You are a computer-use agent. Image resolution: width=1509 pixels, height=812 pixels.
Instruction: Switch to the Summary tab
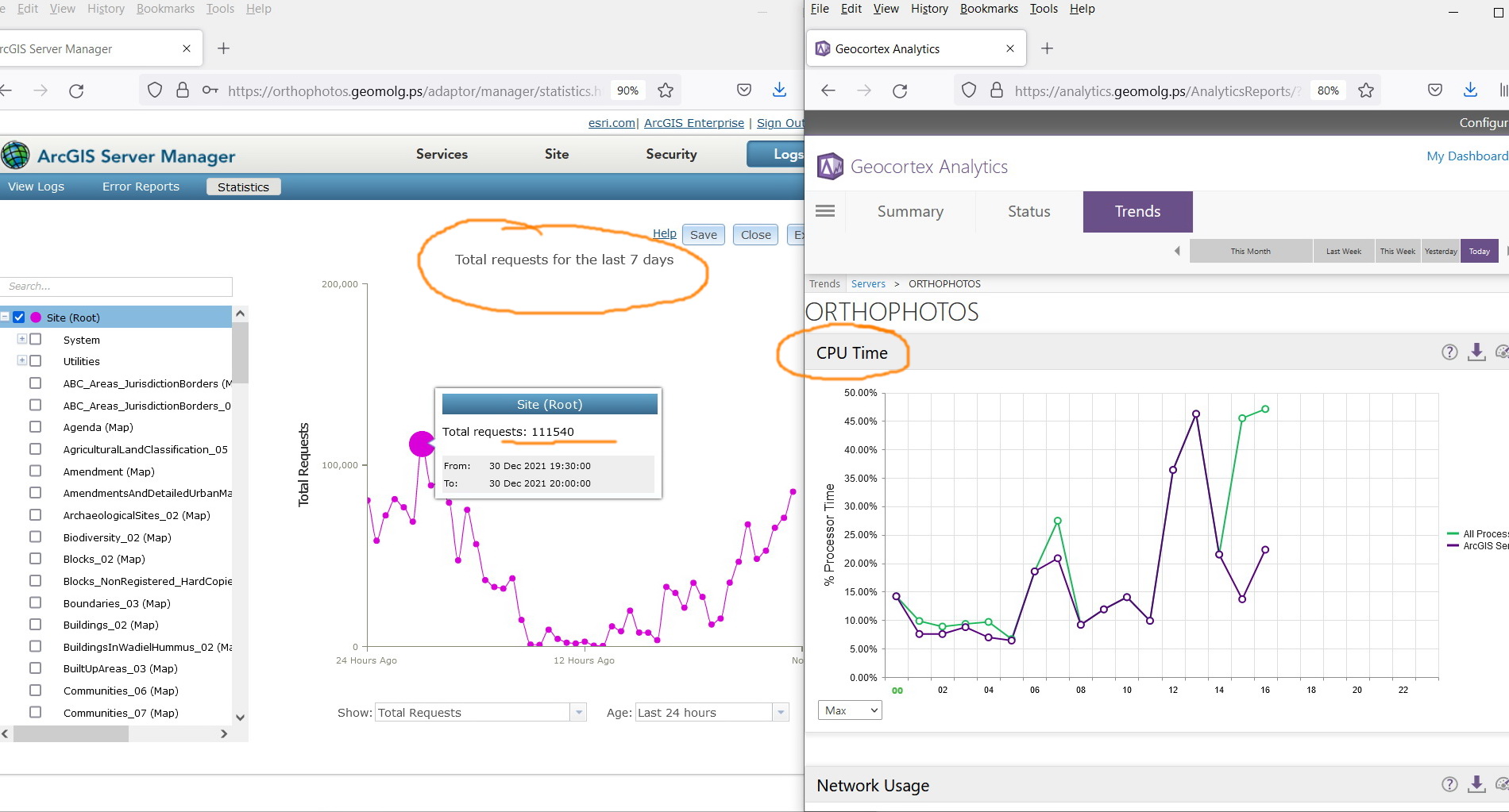910,211
